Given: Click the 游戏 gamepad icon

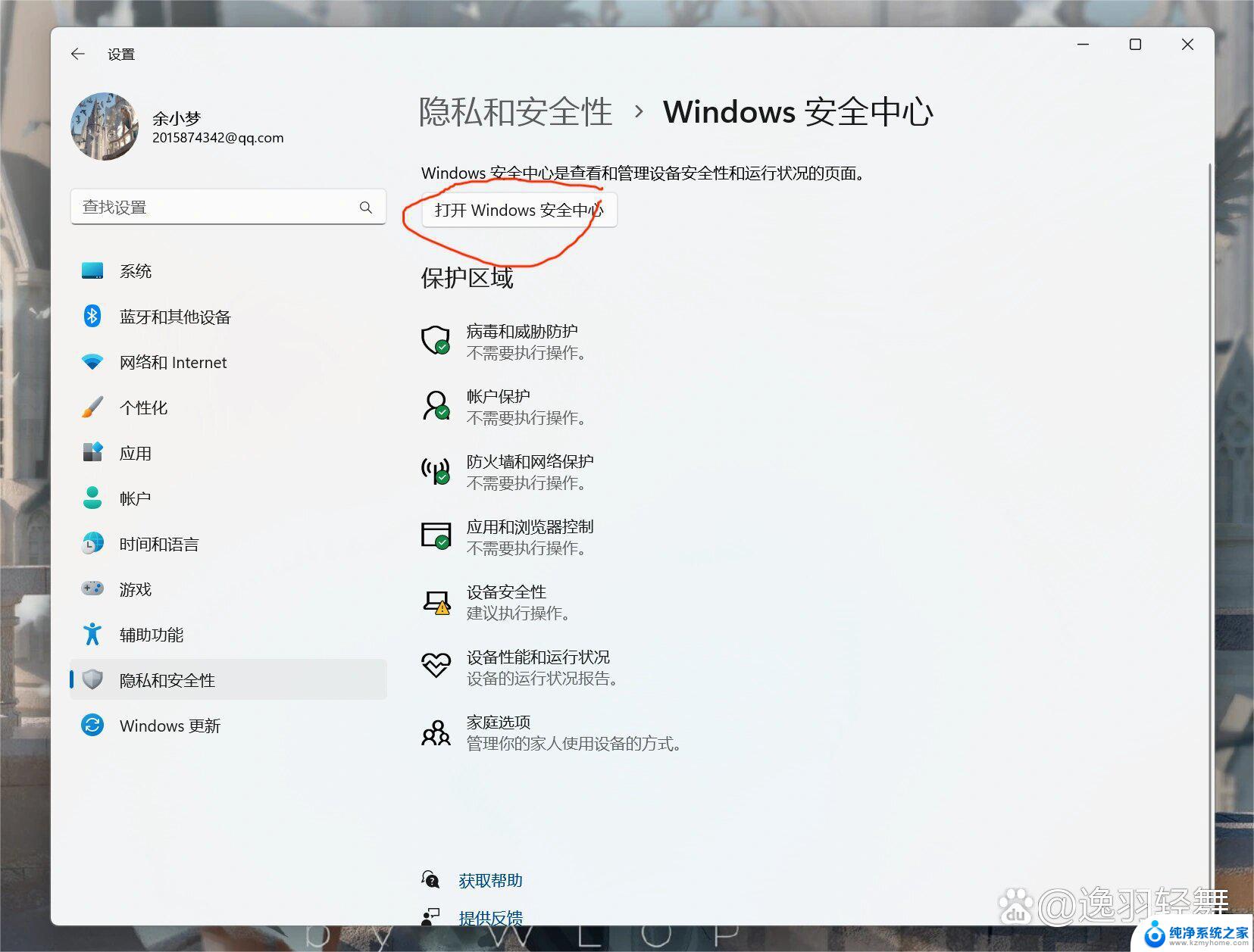Looking at the screenshot, I should click(92, 588).
